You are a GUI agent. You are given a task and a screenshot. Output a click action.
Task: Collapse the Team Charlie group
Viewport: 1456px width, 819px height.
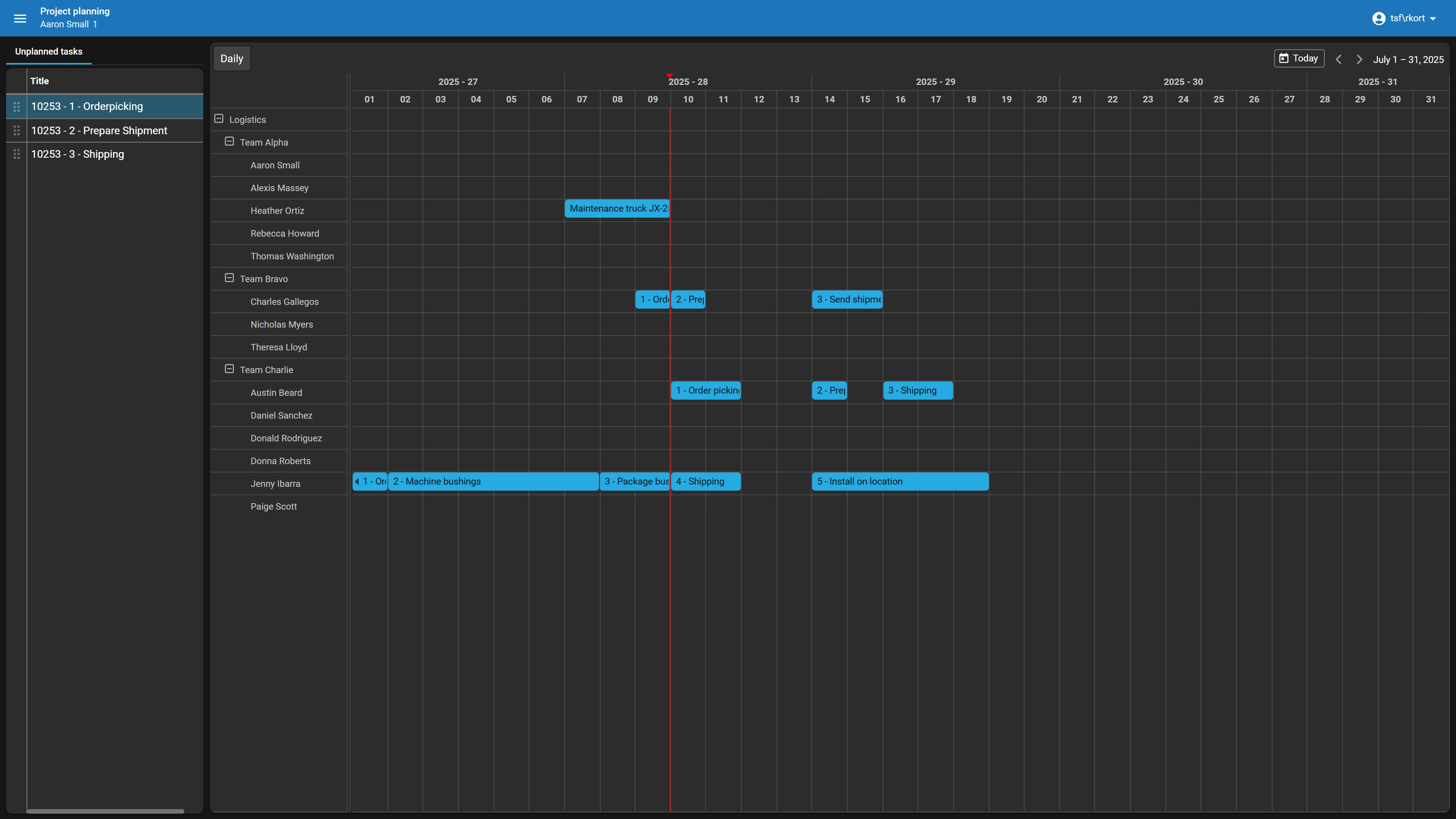click(229, 369)
